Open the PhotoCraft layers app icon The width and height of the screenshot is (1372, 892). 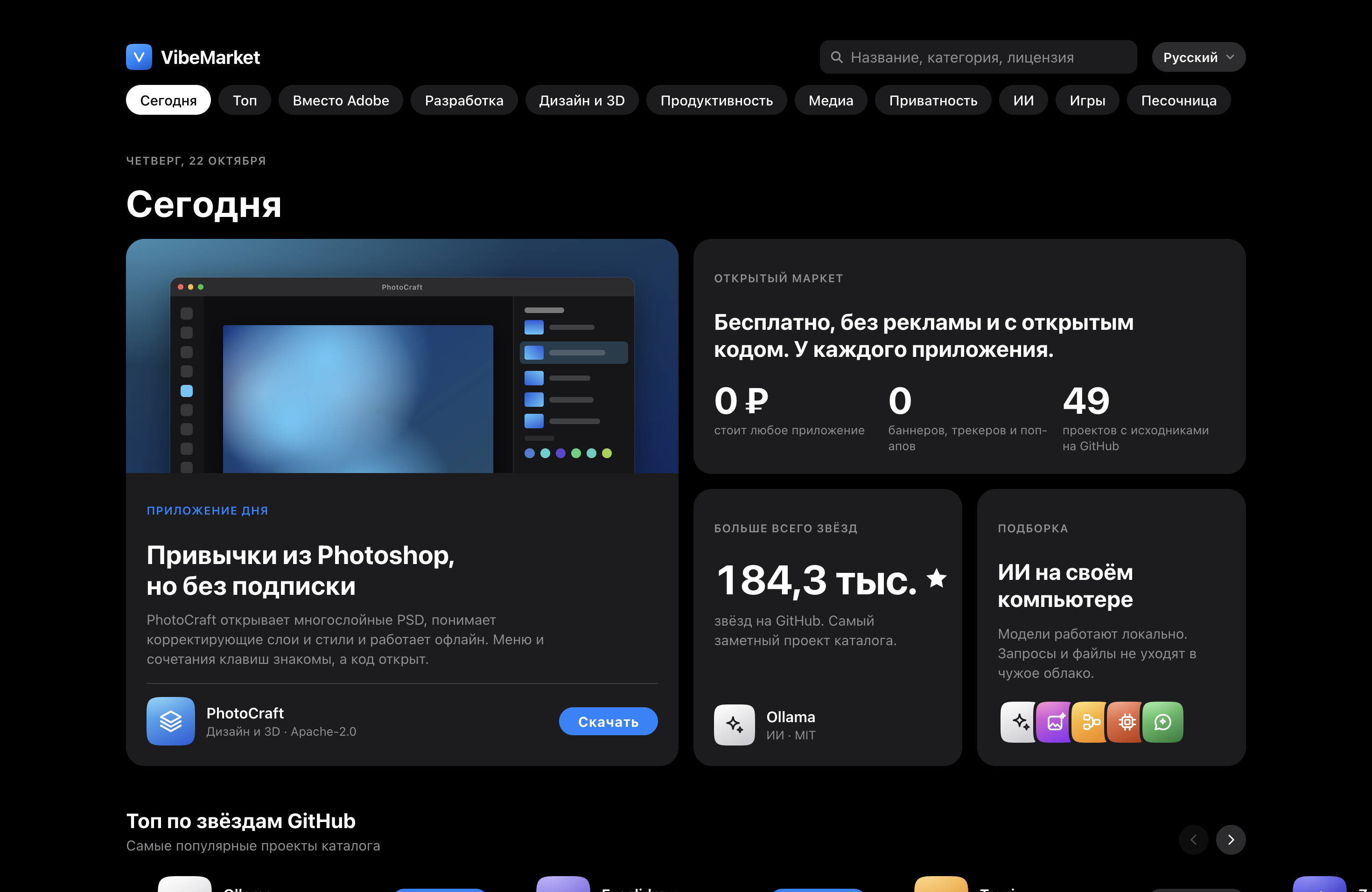[x=171, y=721]
